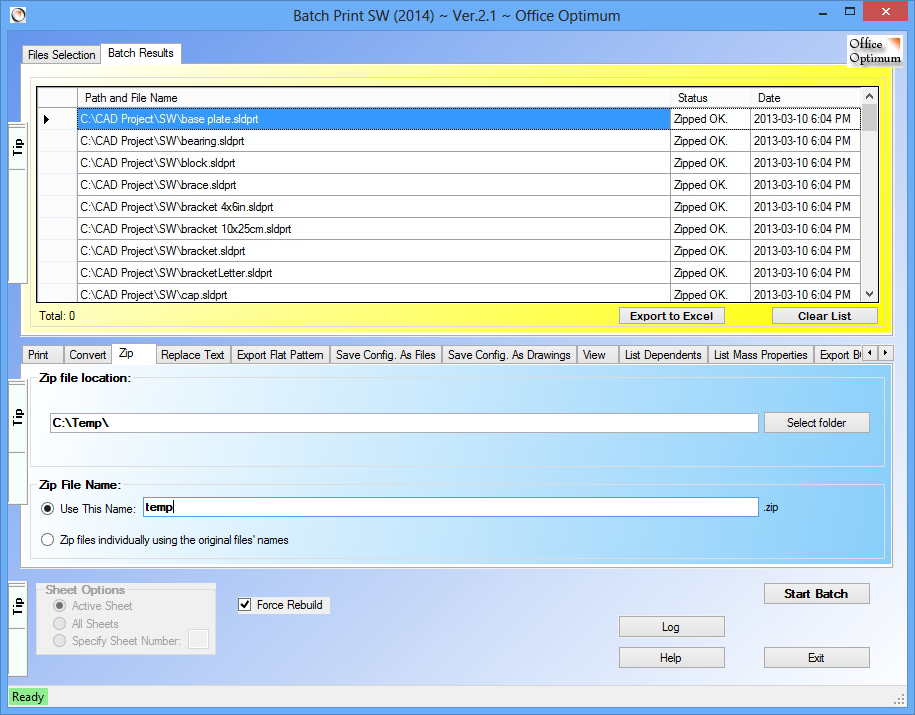Open the Tip tab beside results list
The width and height of the screenshot is (915, 715).
pos(18,146)
